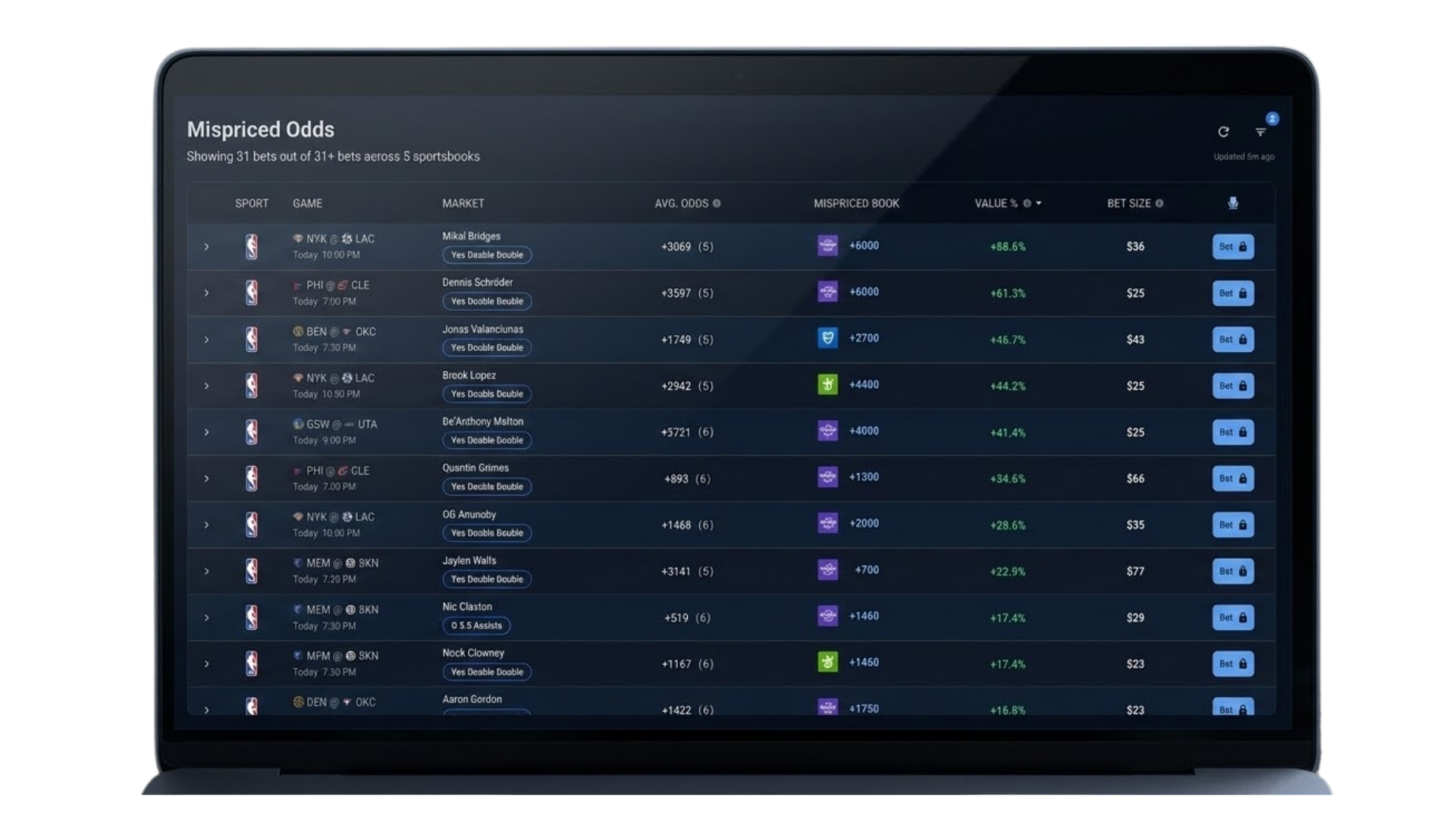1456x819 pixels.
Task: Click the +88.6% value cell
Action: (x=1008, y=246)
